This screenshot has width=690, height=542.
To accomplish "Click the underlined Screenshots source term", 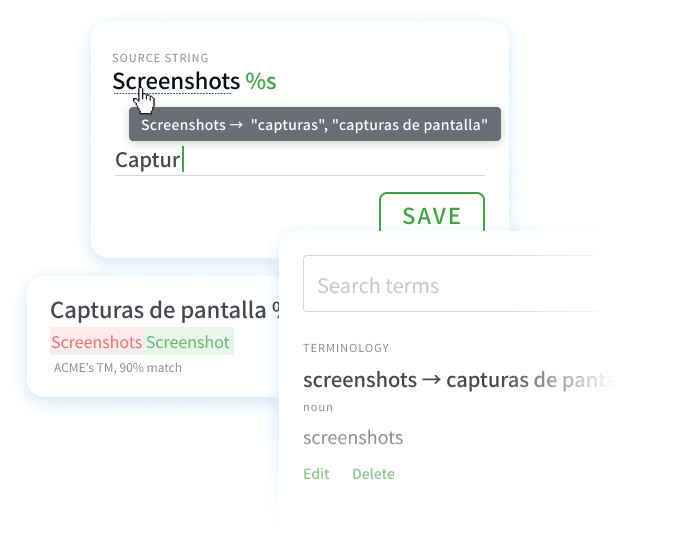I will [x=175, y=81].
